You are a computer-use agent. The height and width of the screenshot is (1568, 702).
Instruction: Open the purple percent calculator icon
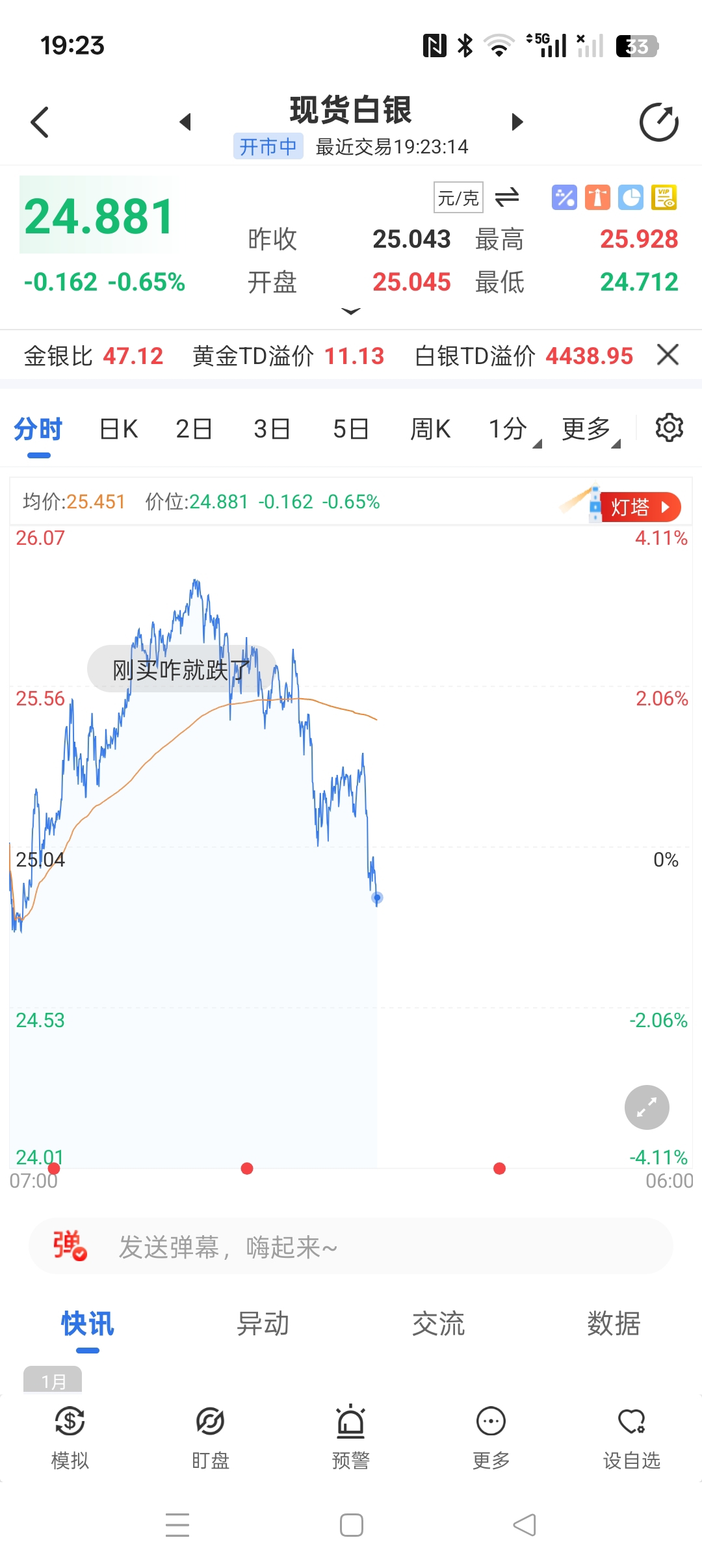564,197
